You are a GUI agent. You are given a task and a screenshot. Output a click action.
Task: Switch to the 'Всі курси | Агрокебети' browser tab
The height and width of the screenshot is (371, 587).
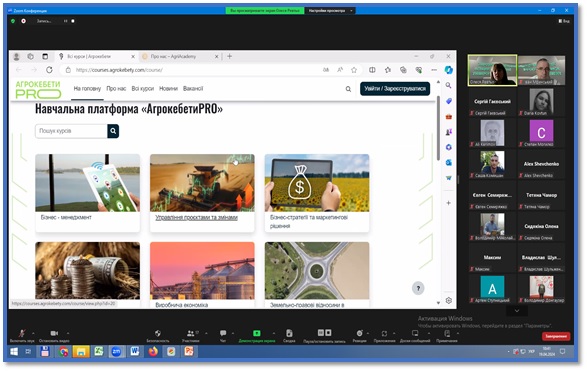(97, 57)
